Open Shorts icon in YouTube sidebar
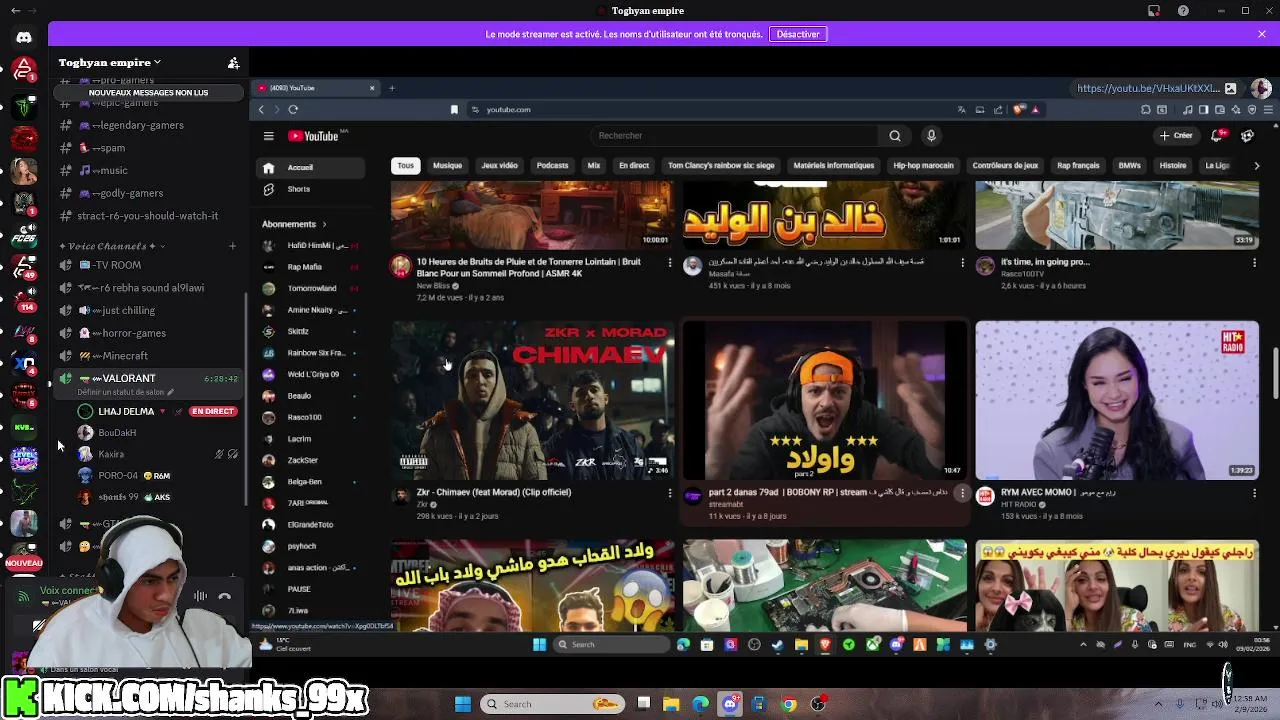This screenshot has height=720, width=1280. pos(268,189)
